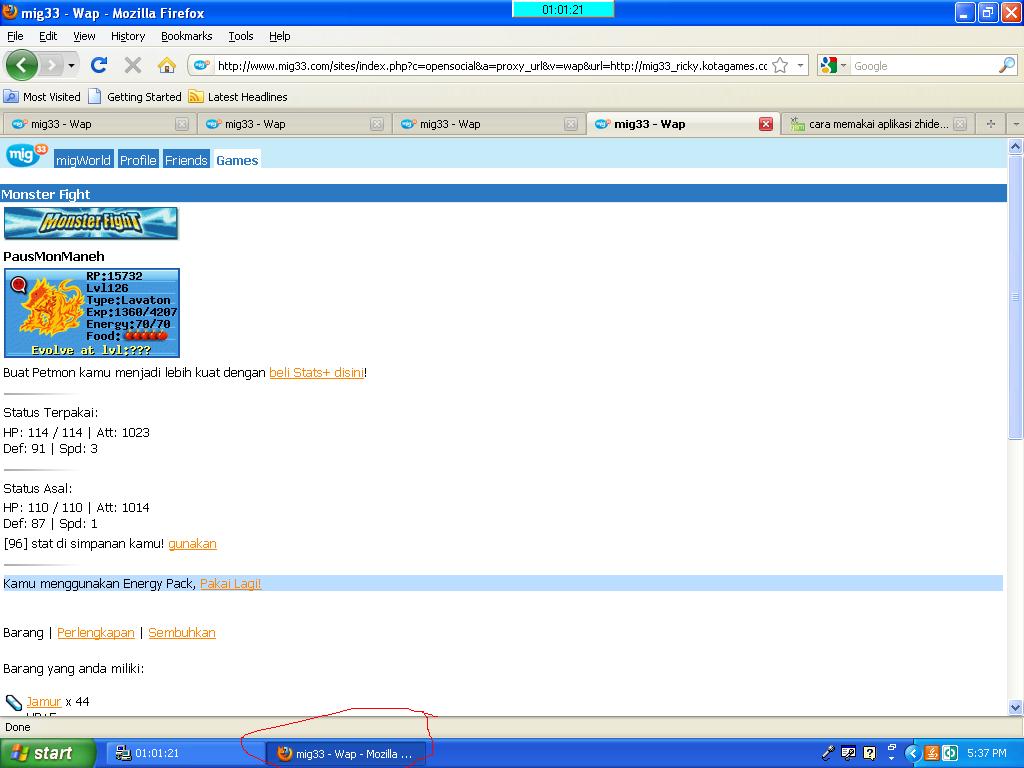The height and width of the screenshot is (768, 1024).
Task: Go to the Home page icon
Action: [x=167, y=65]
